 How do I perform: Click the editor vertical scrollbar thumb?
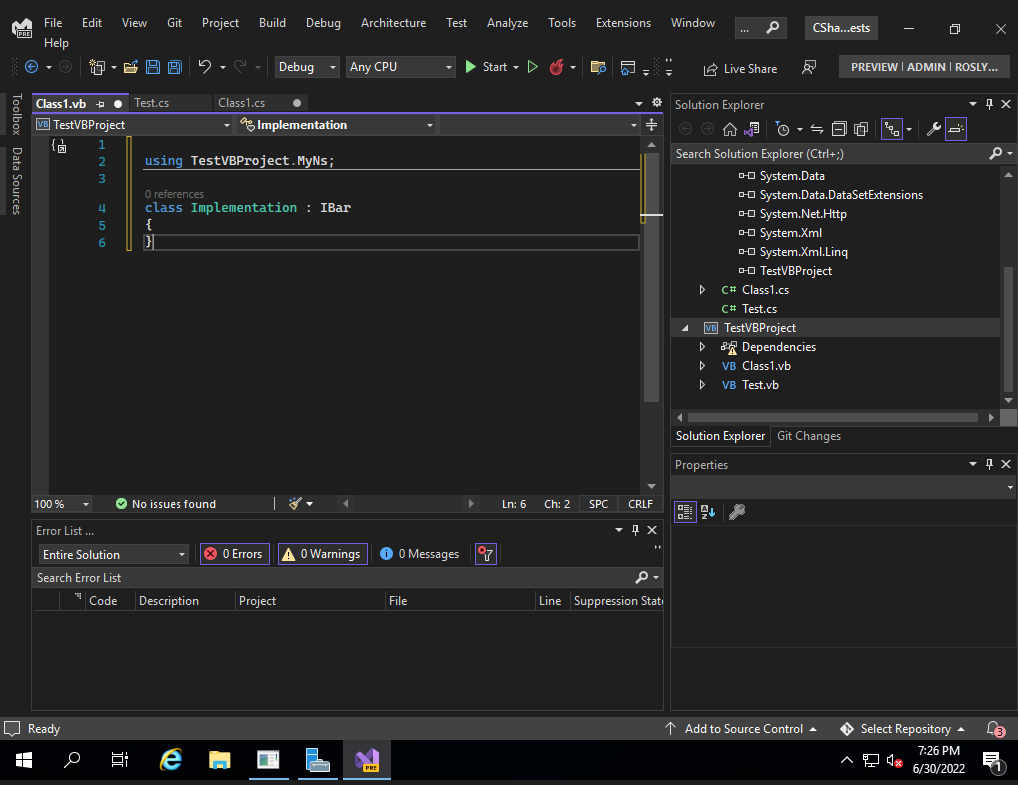point(651,277)
